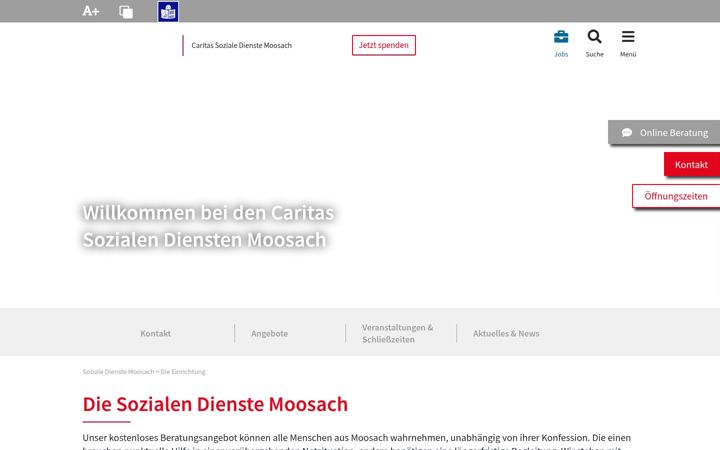This screenshot has height=450, width=720.
Task: Click the Willkommen bei den Caritas headline
Action: coord(208,226)
